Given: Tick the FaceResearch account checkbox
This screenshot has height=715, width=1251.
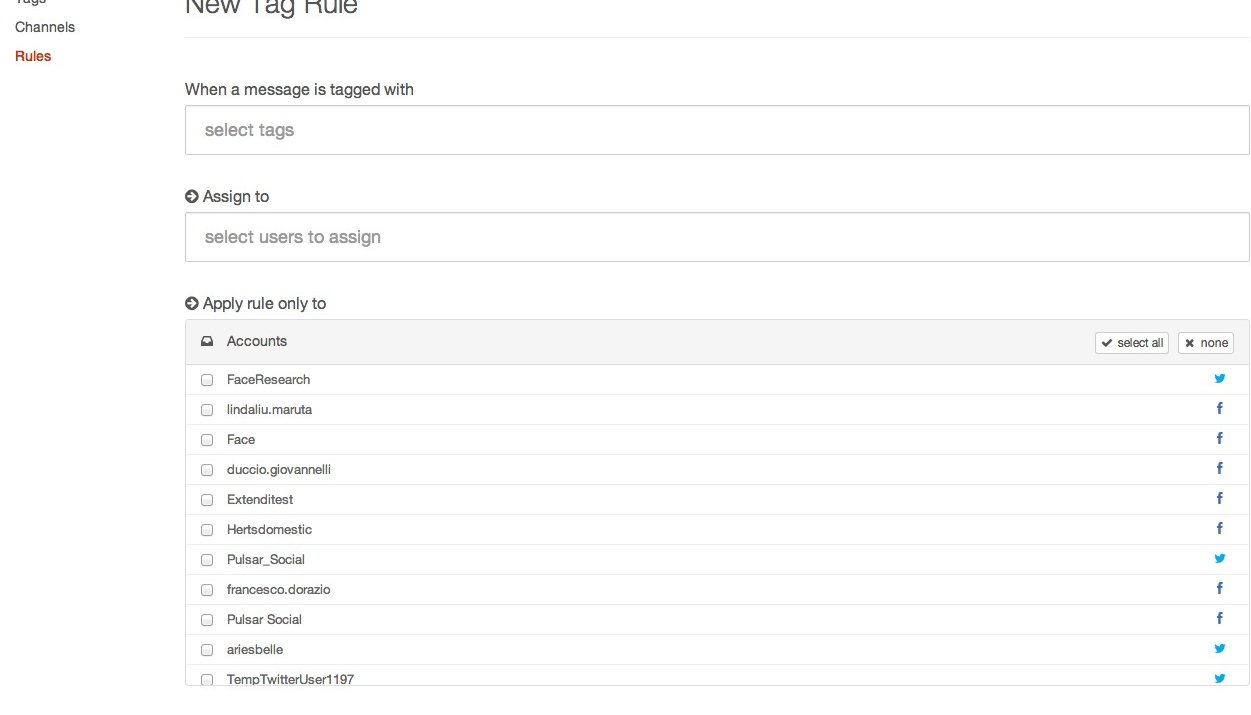Looking at the screenshot, I should 207,380.
